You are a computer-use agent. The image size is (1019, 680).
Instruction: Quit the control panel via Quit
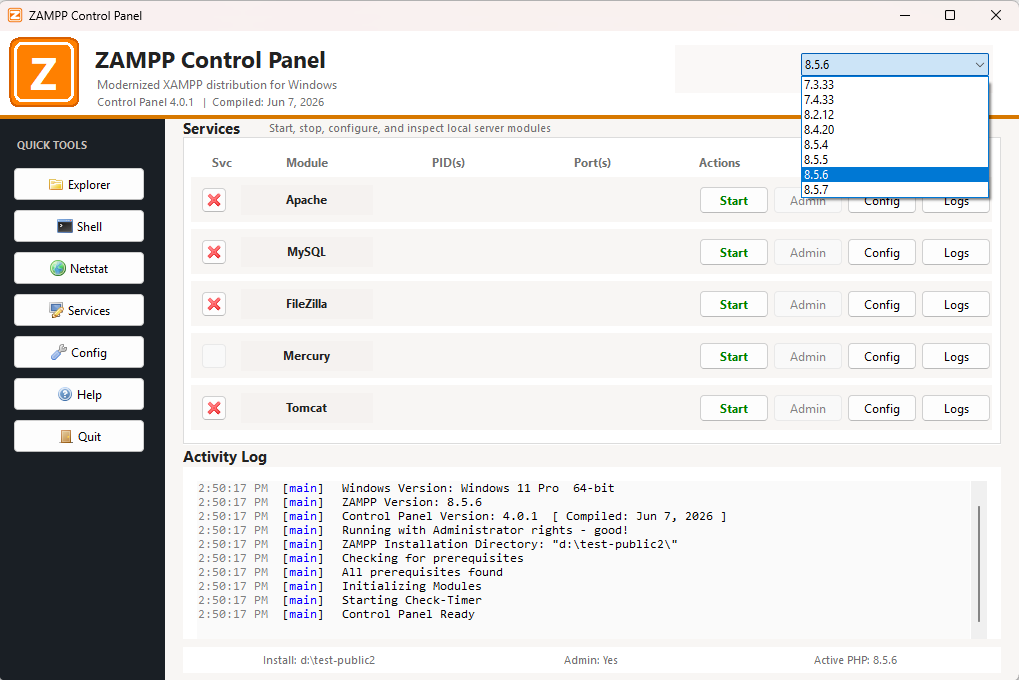(x=79, y=437)
